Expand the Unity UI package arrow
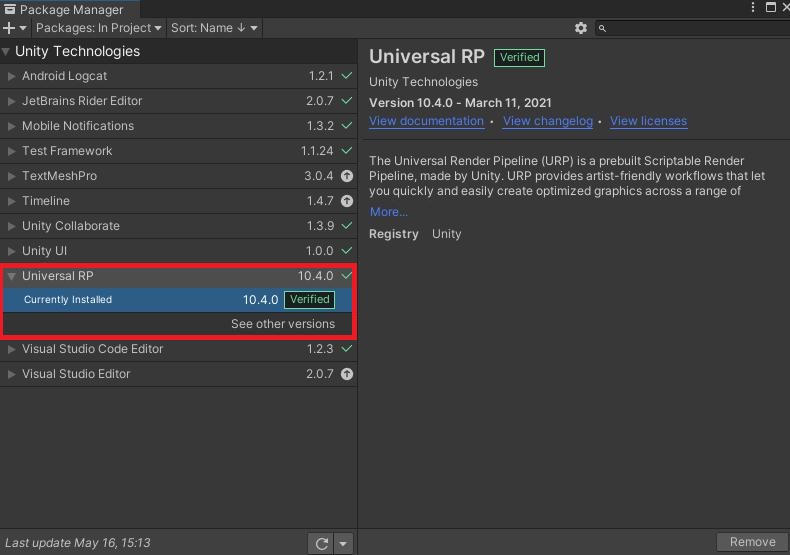Viewport: 790px width, 555px height. click(x=11, y=251)
